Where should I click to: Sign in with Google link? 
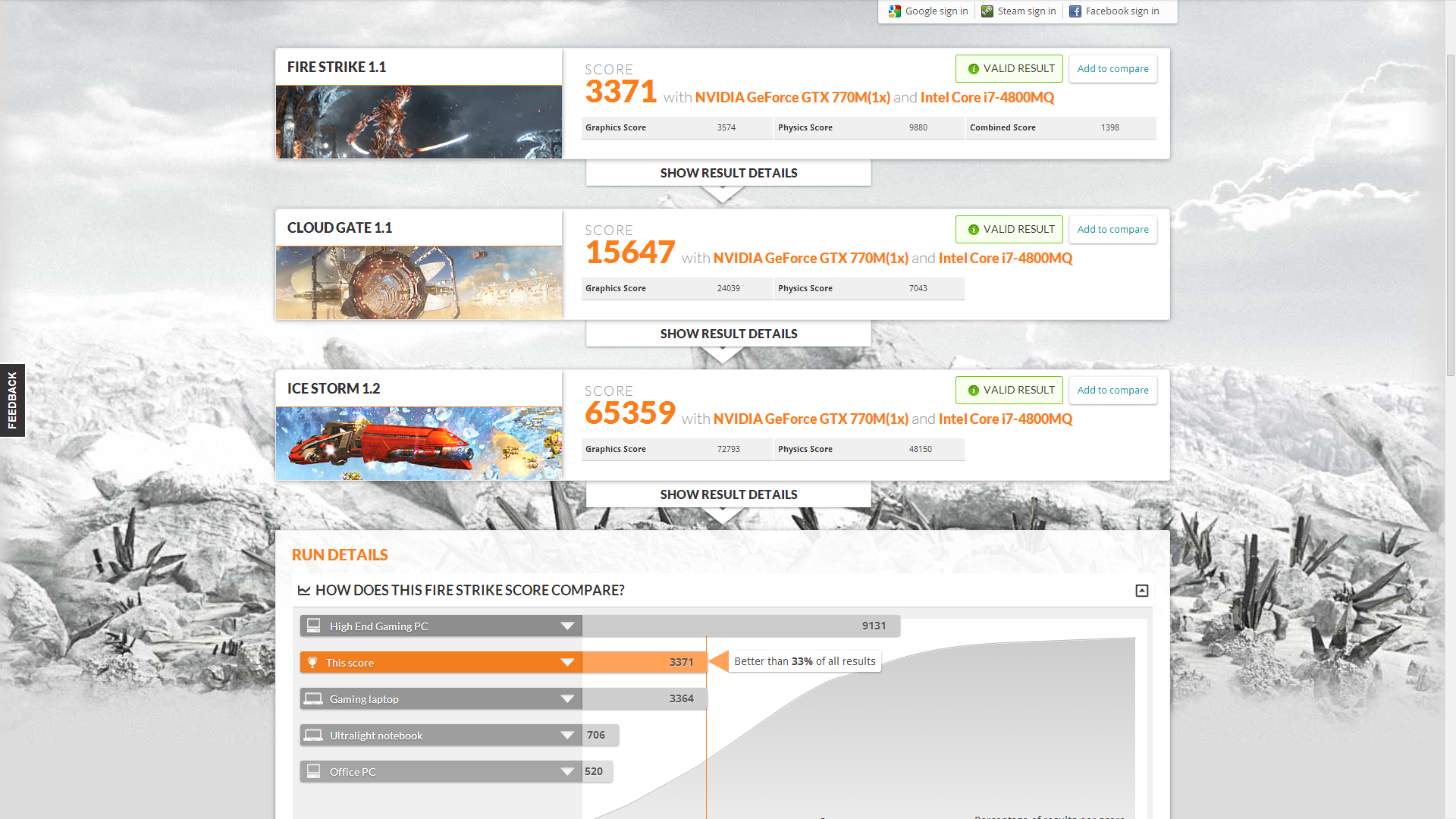pyautogui.click(x=937, y=11)
